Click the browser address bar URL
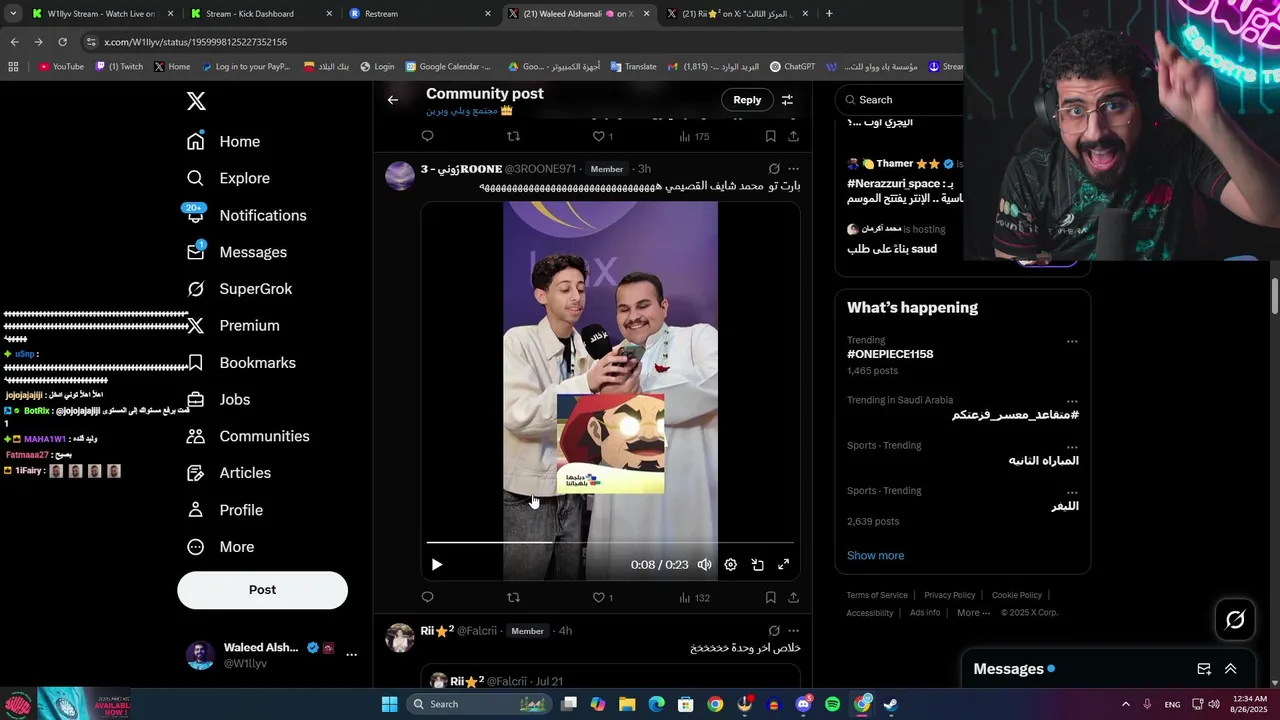This screenshot has height=720, width=1280. [195, 42]
